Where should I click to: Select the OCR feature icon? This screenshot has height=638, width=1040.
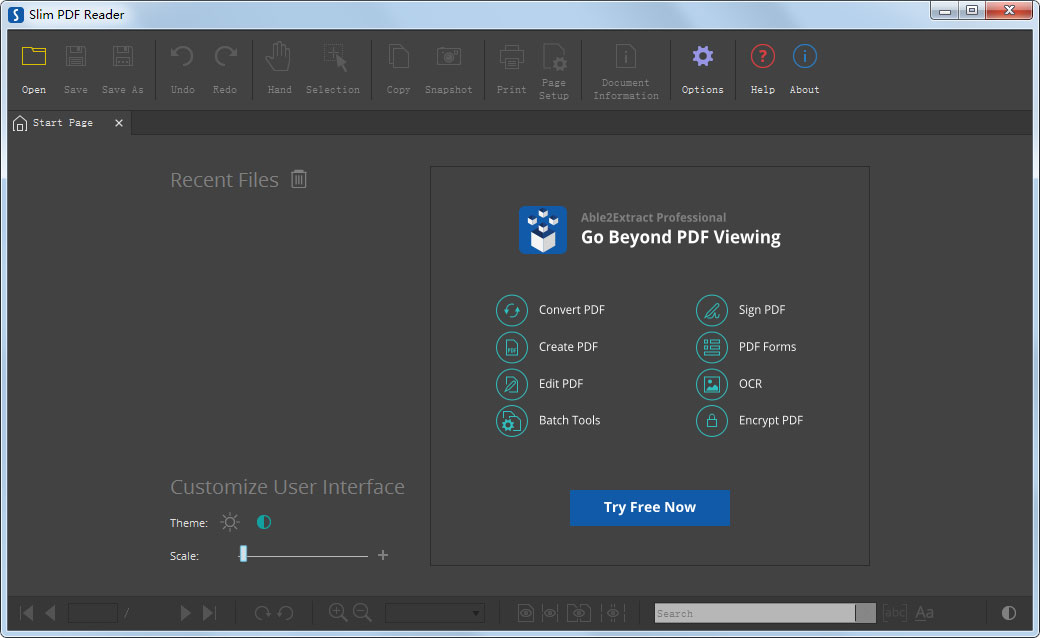click(x=712, y=384)
